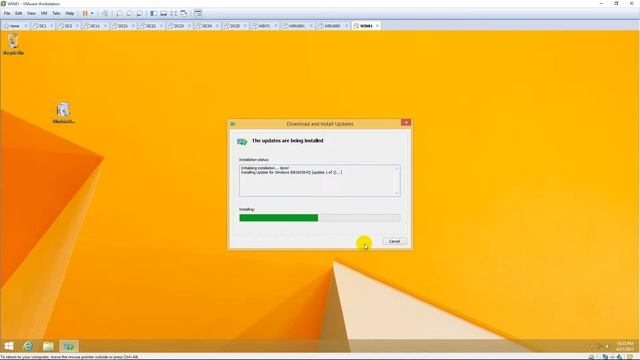This screenshot has height=360, width=640.
Task: Click the status box scroll down arrow
Action: [x=397, y=193]
